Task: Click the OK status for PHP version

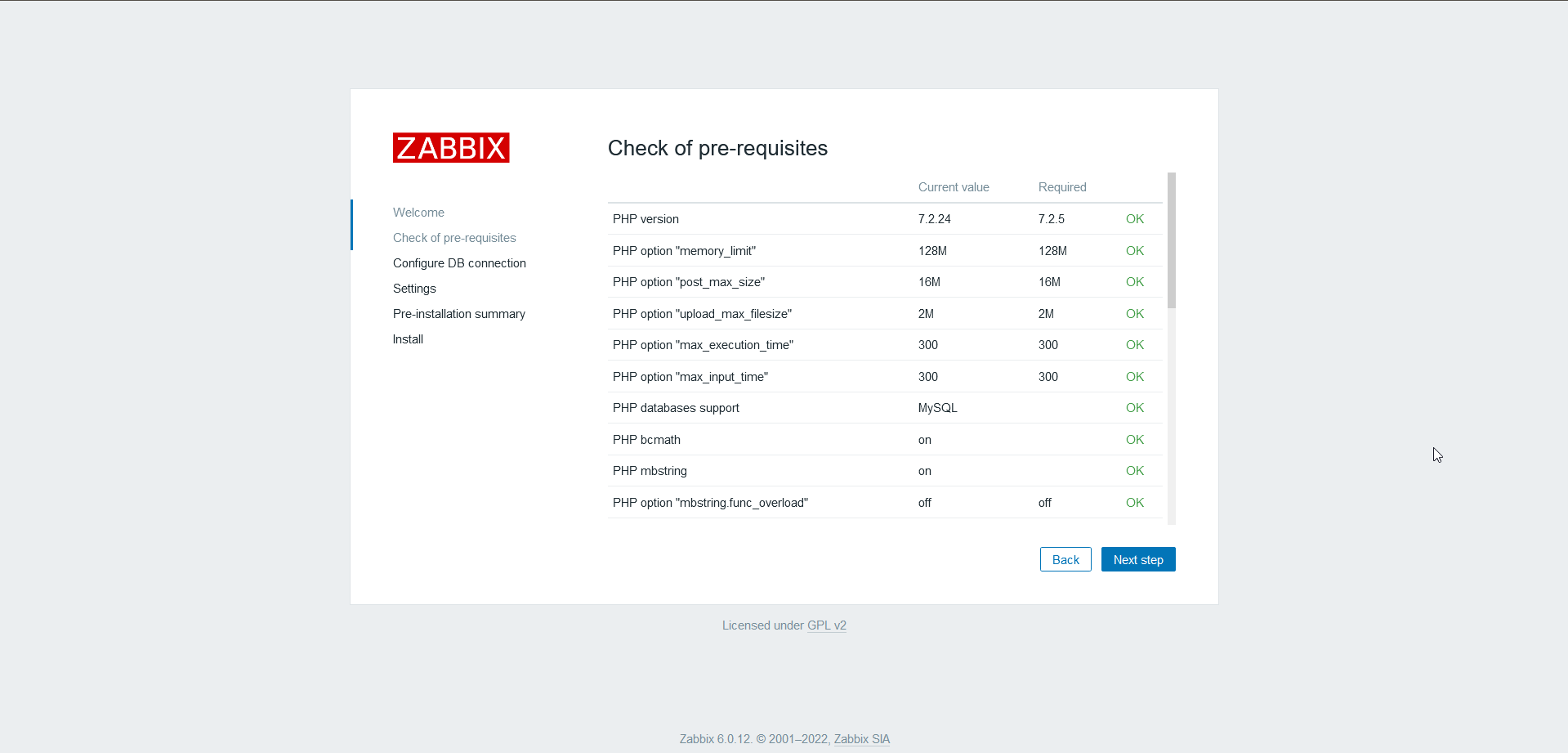Action: [1135, 219]
